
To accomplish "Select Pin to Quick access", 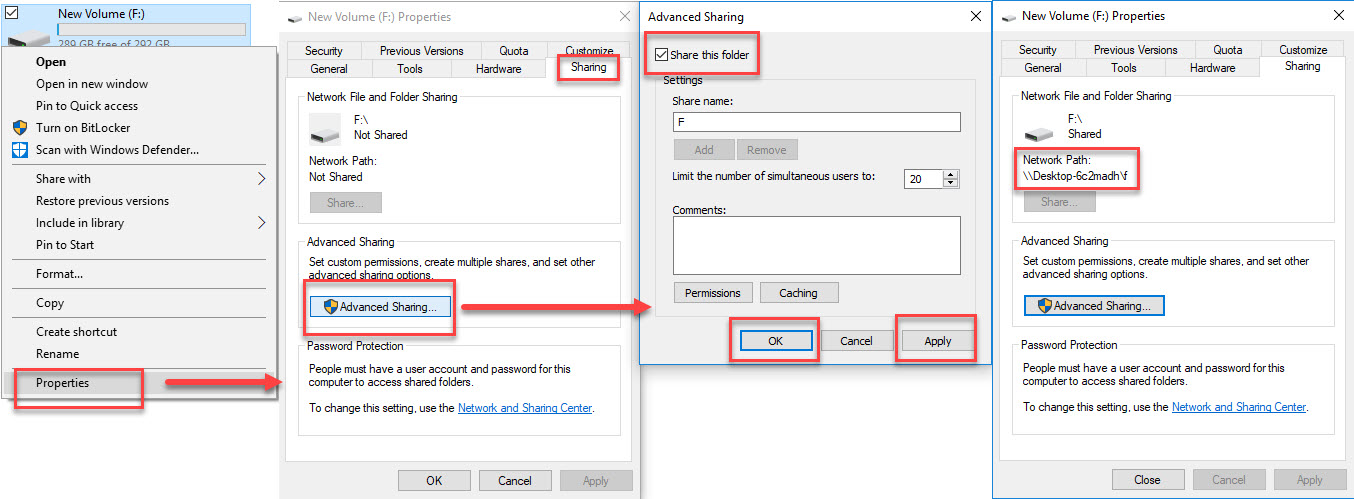I will coord(87,106).
